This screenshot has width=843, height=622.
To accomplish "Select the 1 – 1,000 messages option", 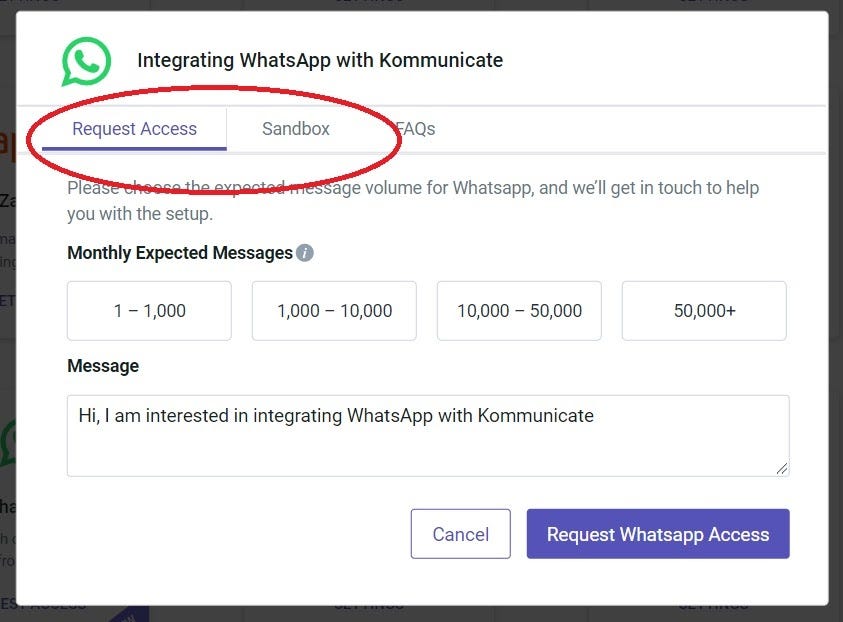I will pyautogui.click(x=149, y=311).
